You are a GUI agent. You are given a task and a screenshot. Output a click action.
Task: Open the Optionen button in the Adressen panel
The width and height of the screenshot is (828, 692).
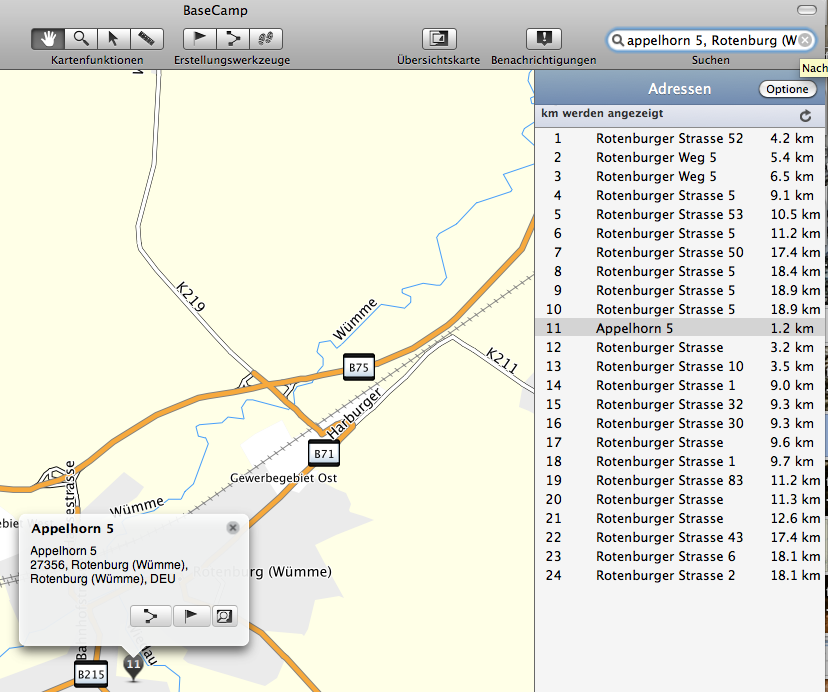787,89
